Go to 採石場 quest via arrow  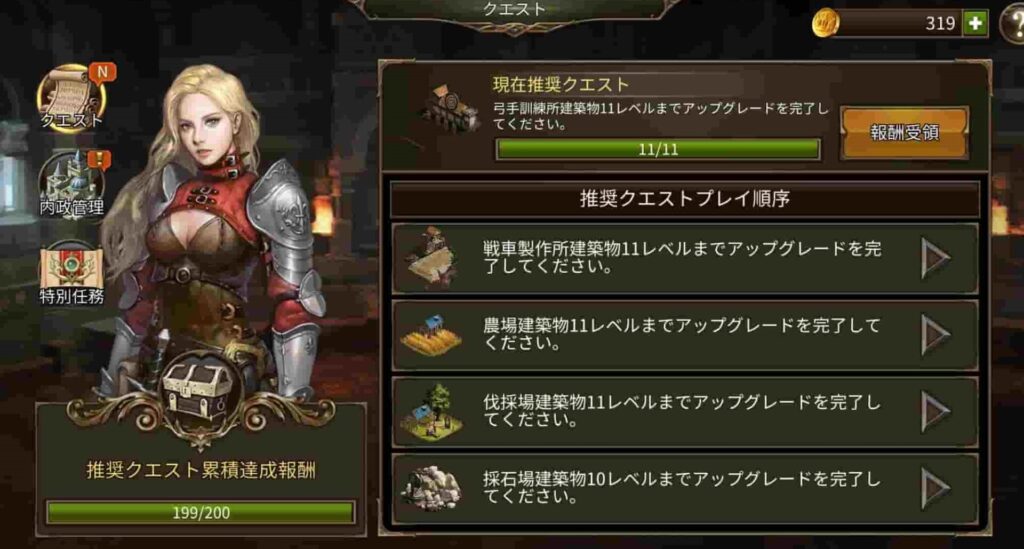pyautogui.click(x=935, y=488)
